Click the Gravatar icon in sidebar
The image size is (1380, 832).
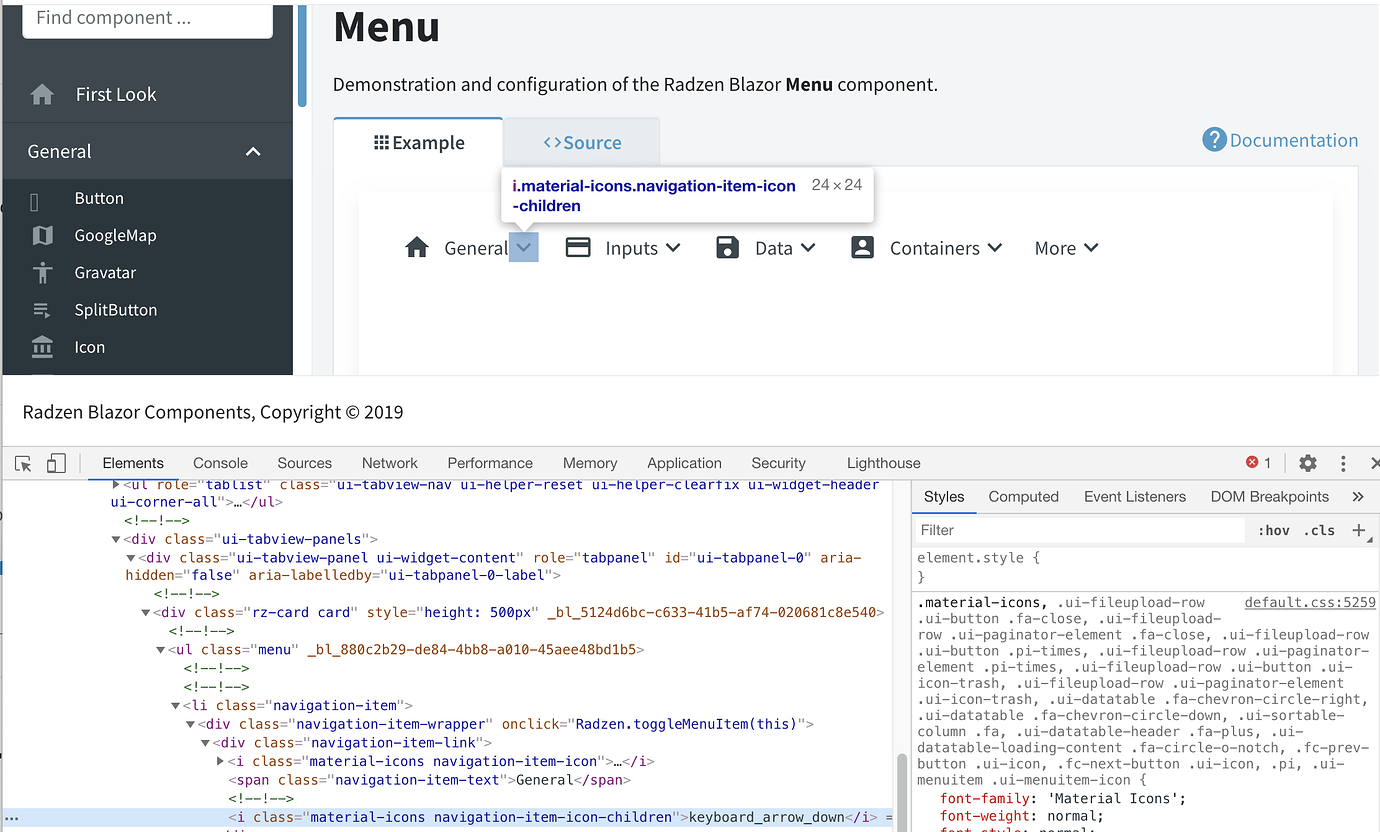[x=41, y=272]
